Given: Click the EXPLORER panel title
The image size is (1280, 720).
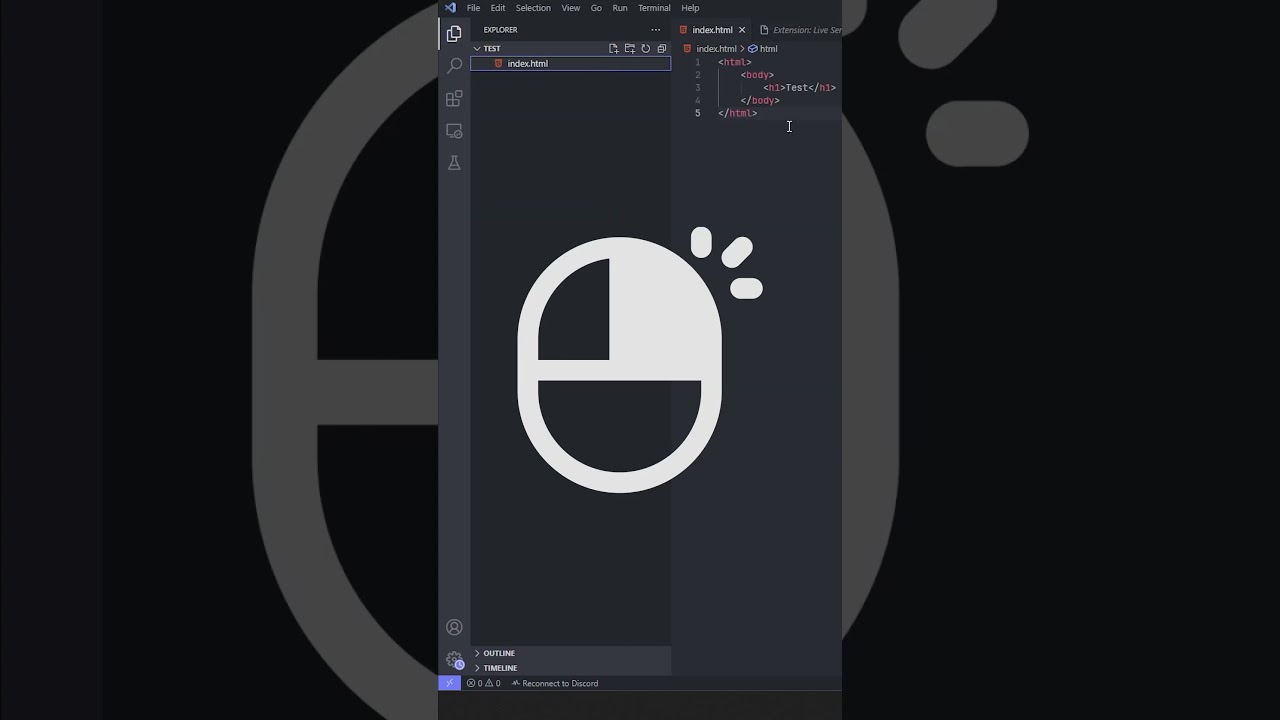Looking at the screenshot, I should [501, 30].
